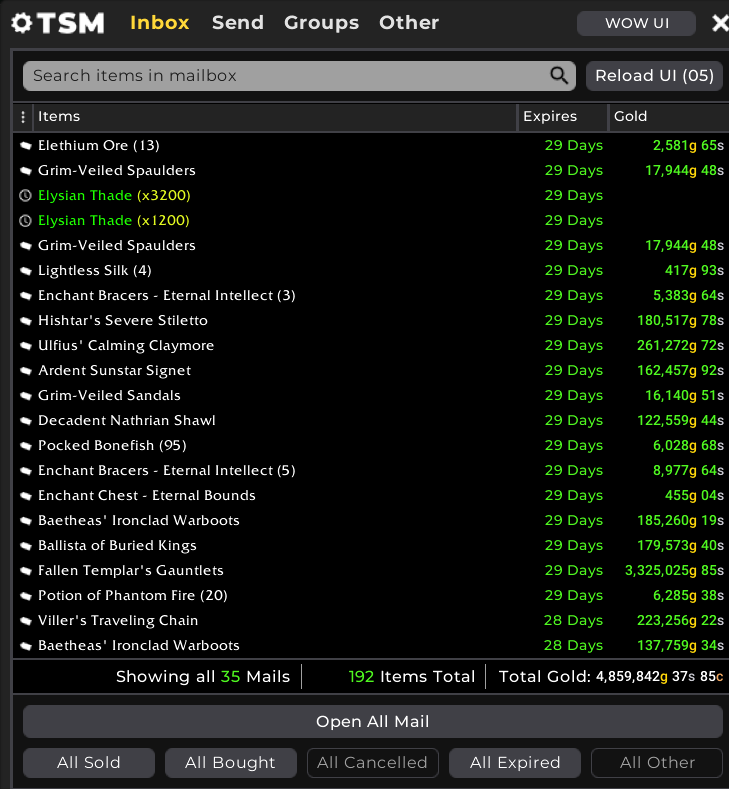
Task: Select Lightless Silk (4) mail
Action: 371,271
